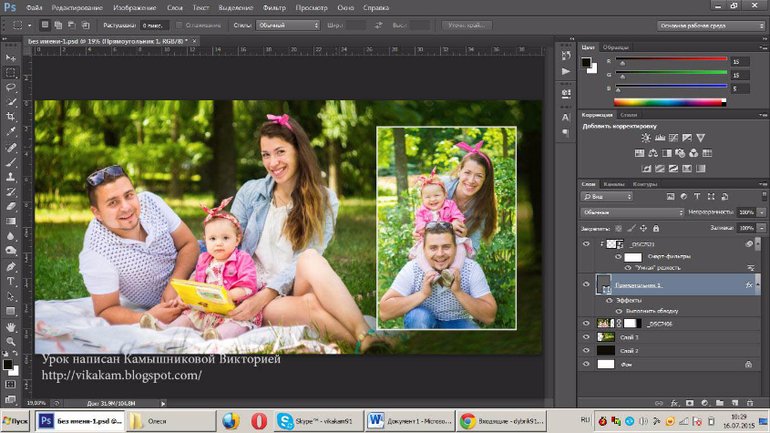Open Skype from the Windows taskbar
770x433 pixels.
pyautogui.click(x=318, y=421)
